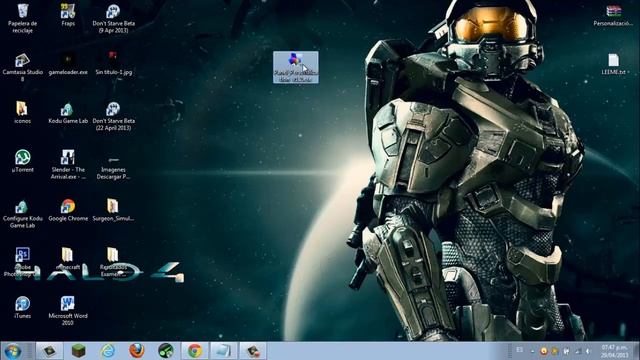
Task: Select the iTunes desktop shortcut
Action: click(x=22, y=307)
